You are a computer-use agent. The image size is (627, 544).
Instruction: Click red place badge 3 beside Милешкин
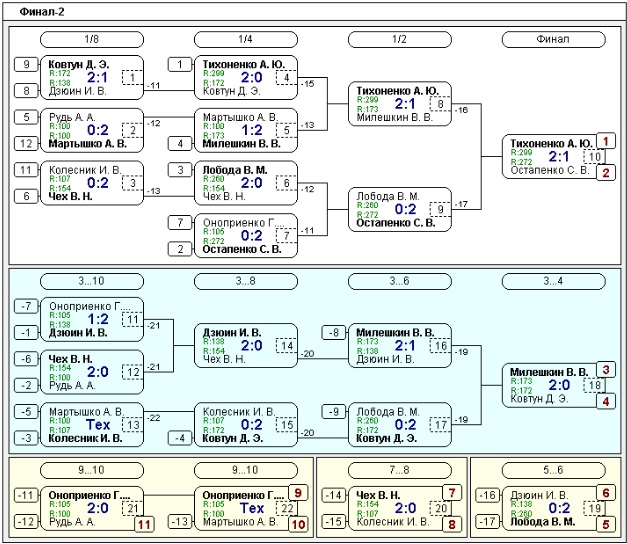pyautogui.click(x=605, y=370)
